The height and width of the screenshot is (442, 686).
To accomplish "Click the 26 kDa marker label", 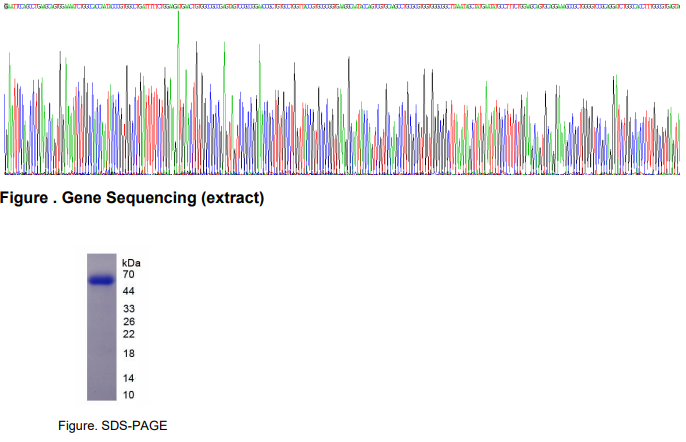I will click(128, 322).
